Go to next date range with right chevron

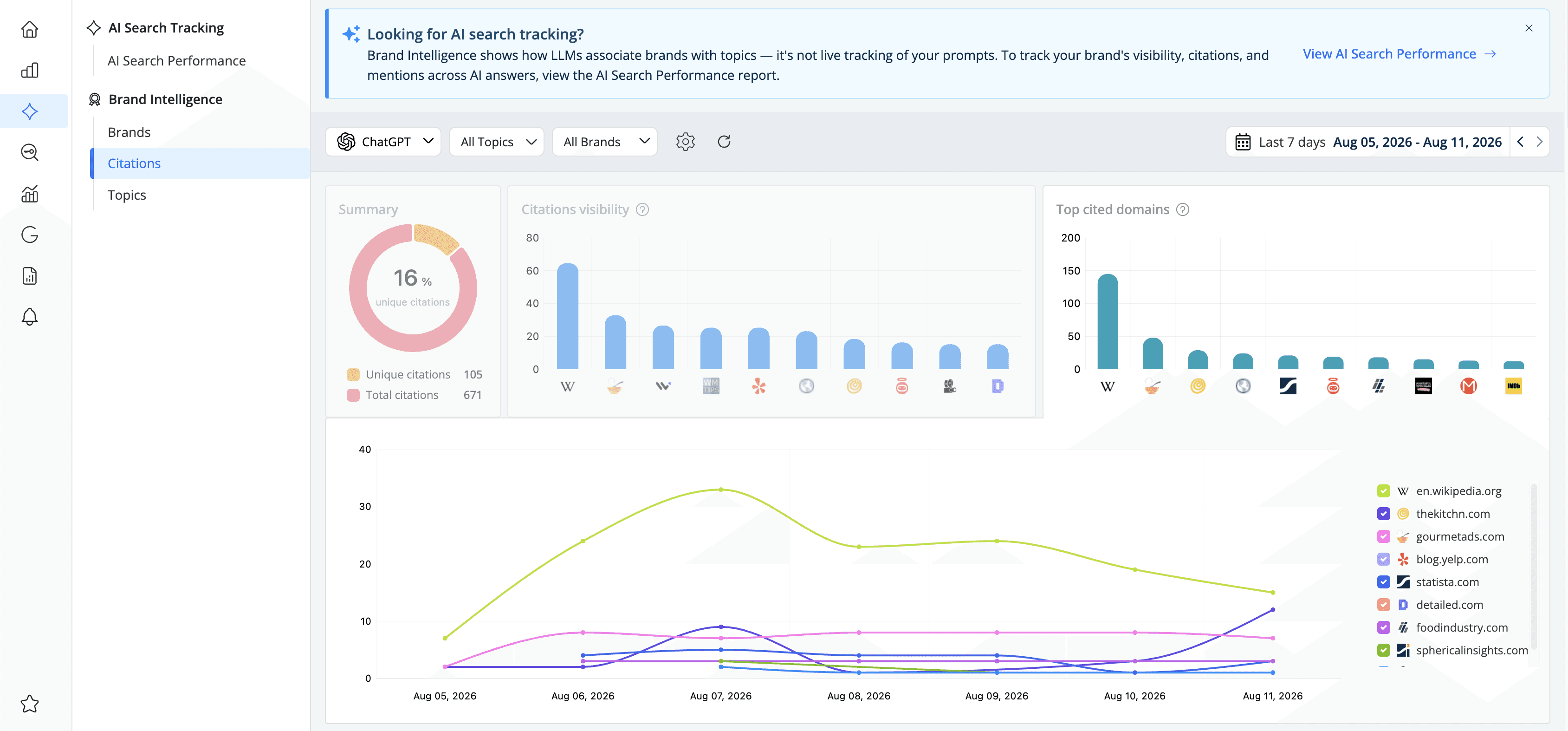point(1539,142)
